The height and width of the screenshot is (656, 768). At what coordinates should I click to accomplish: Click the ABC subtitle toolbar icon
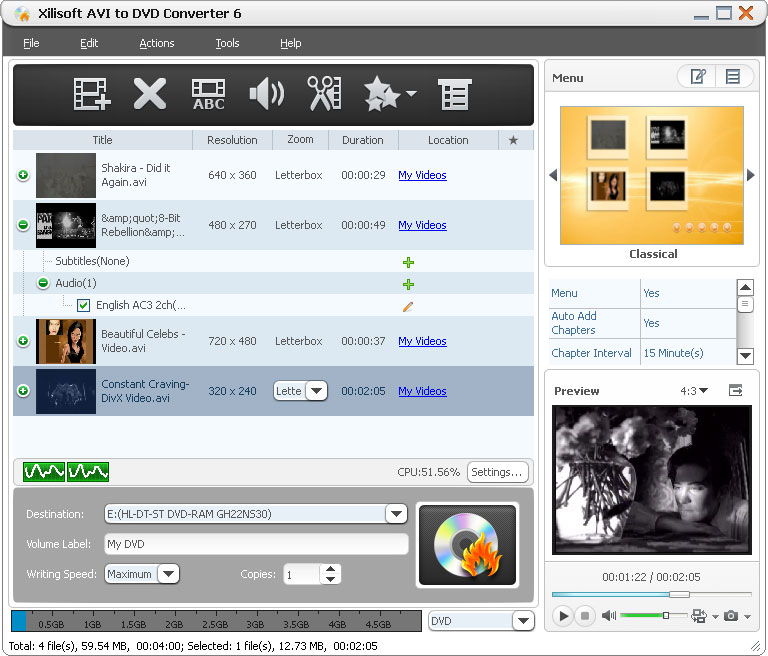tap(209, 94)
